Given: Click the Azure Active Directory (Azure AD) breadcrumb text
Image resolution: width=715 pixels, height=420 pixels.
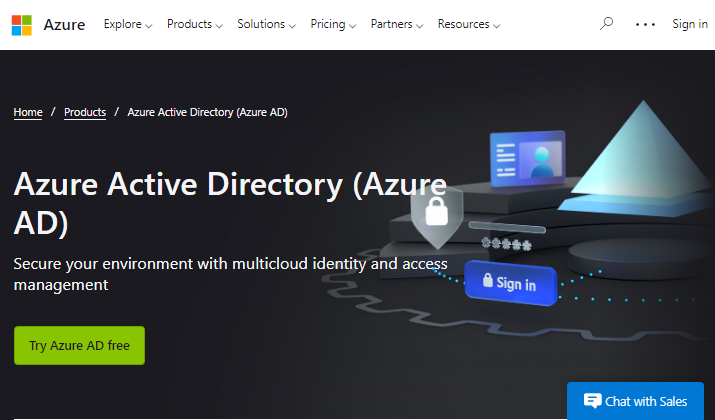Looking at the screenshot, I should (207, 112).
